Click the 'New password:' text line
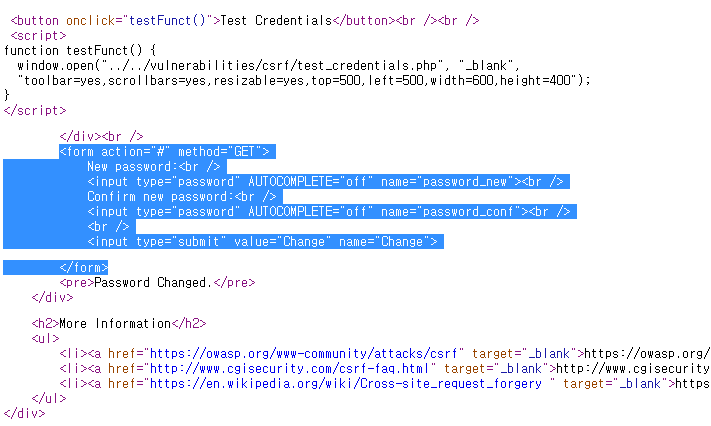 tap(154, 166)
